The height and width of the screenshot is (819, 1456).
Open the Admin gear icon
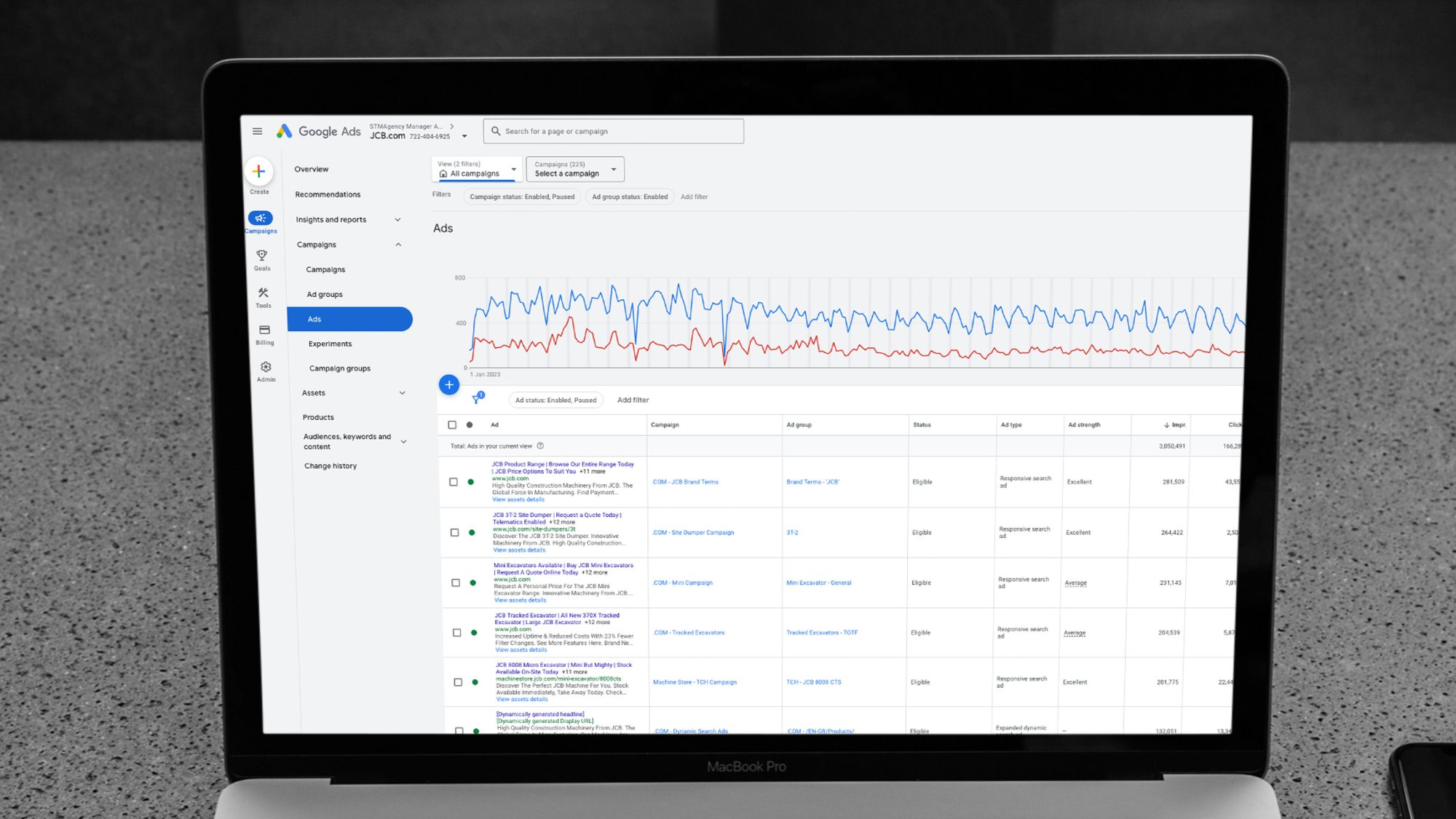coord(266,367)
